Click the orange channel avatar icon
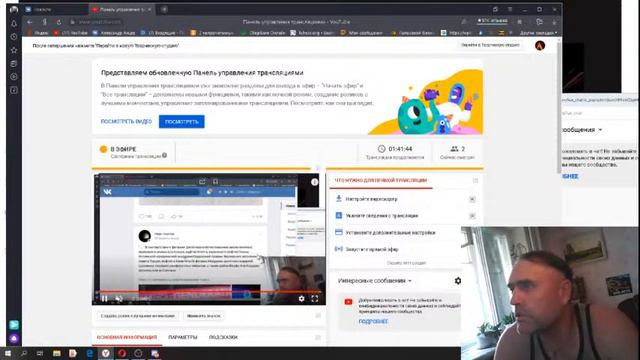Image resolution: width=640 pixels, height=360 pixels. pos(540,46)
